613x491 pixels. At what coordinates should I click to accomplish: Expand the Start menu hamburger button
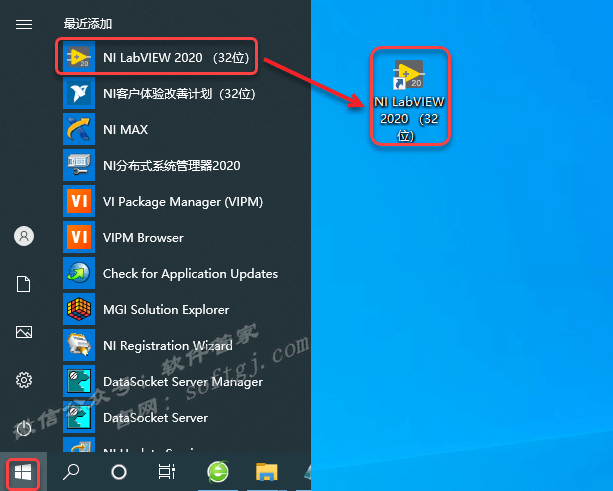24,25
